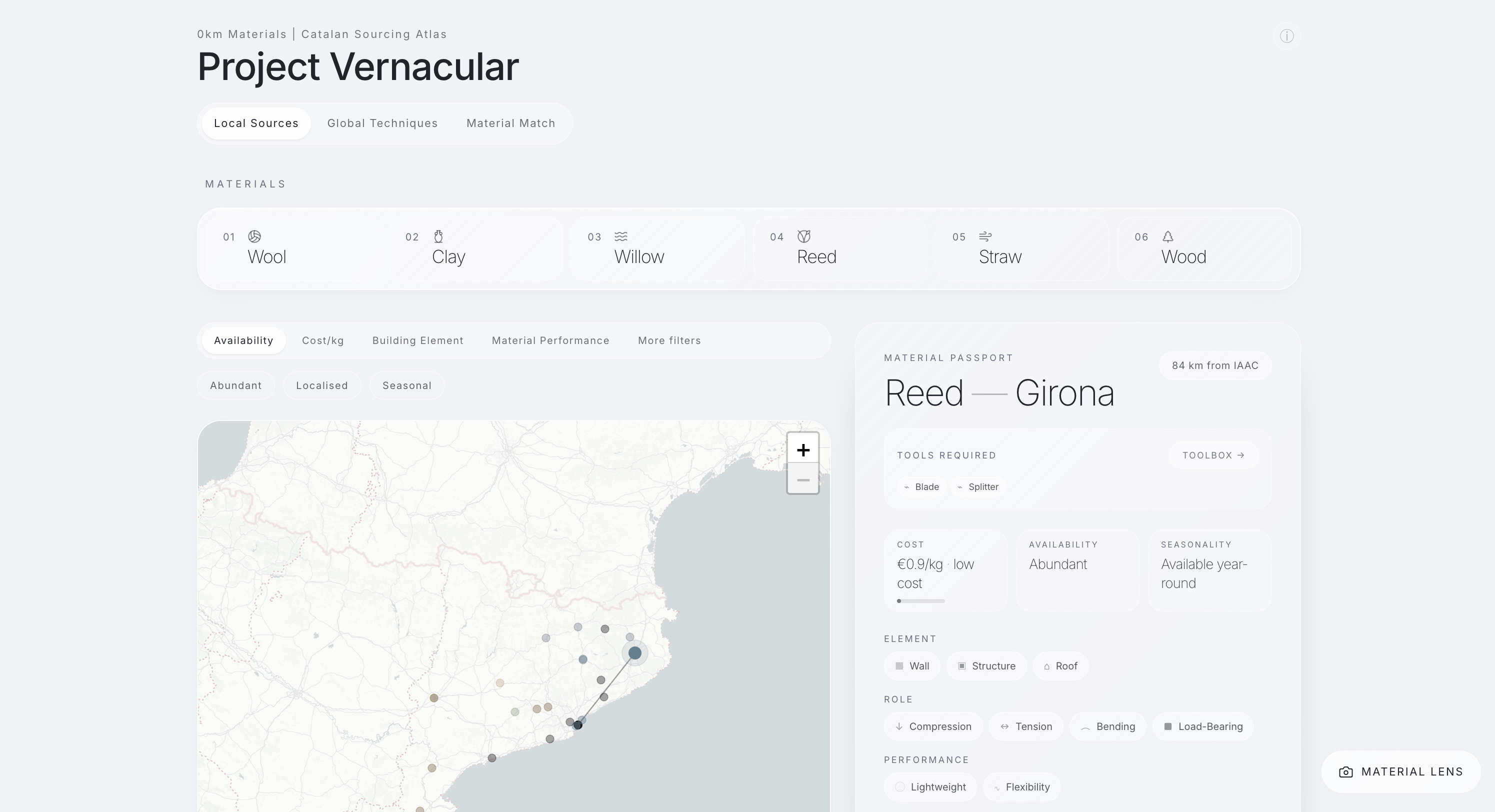Select the Cost/kg filter tab
The image size is (1495, 812).
click(x=322, y=340)
